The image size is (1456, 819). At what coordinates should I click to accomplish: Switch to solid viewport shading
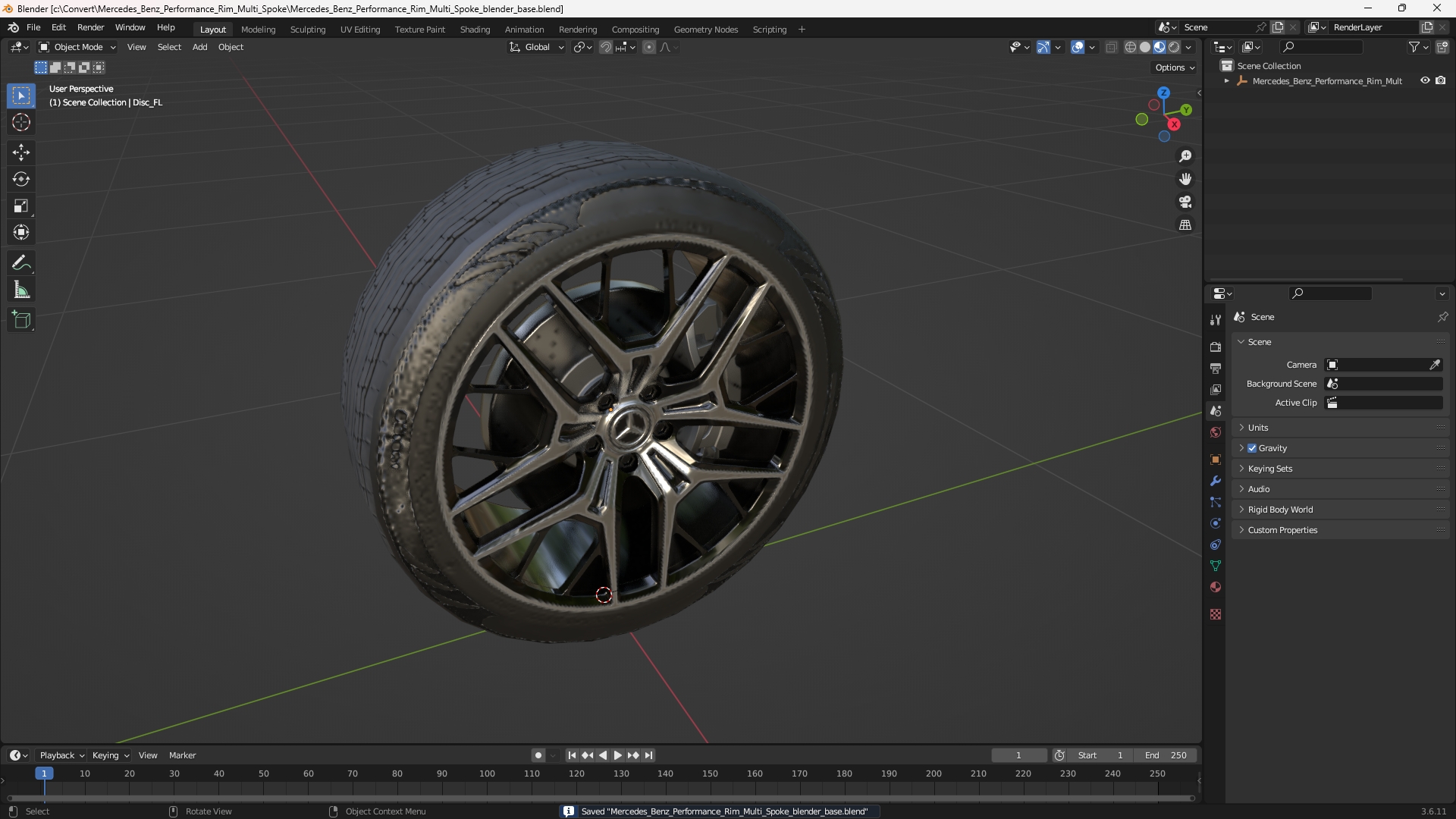click(x=1145, y=47)
